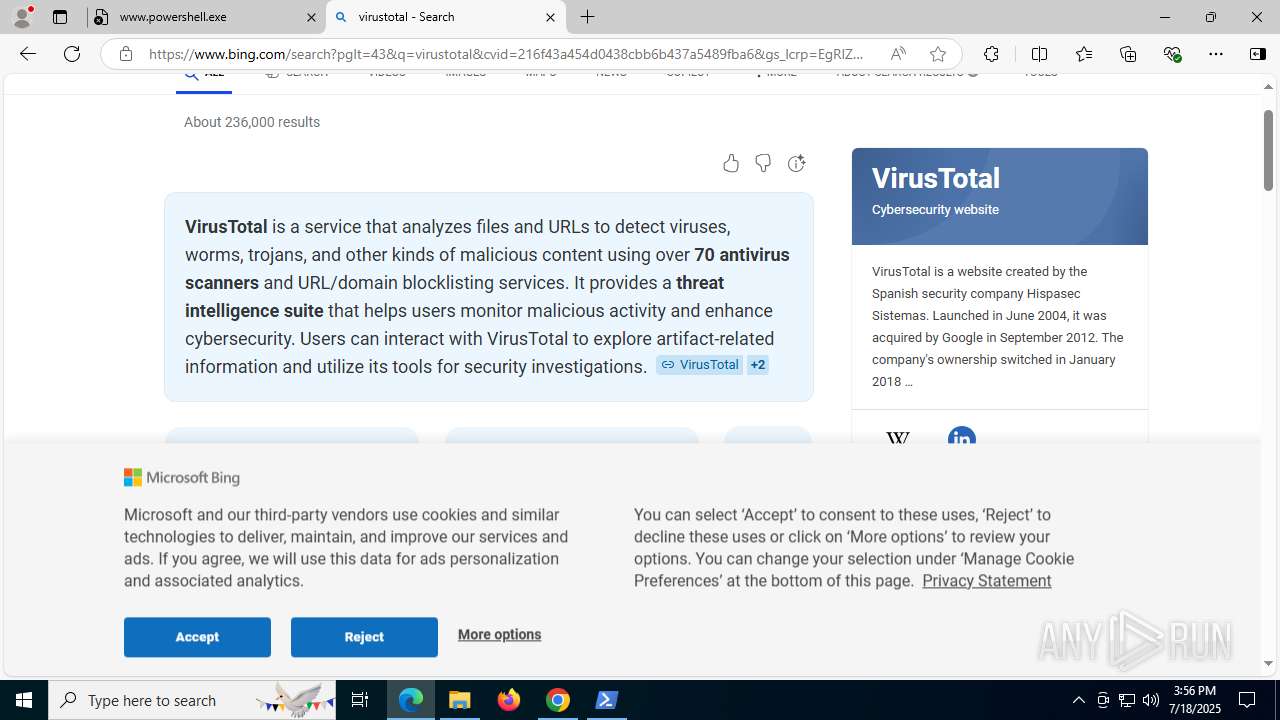Accept the cookie consent
Image resolution: width=1280 pixels, height=720 pixels.
point(197,637)
